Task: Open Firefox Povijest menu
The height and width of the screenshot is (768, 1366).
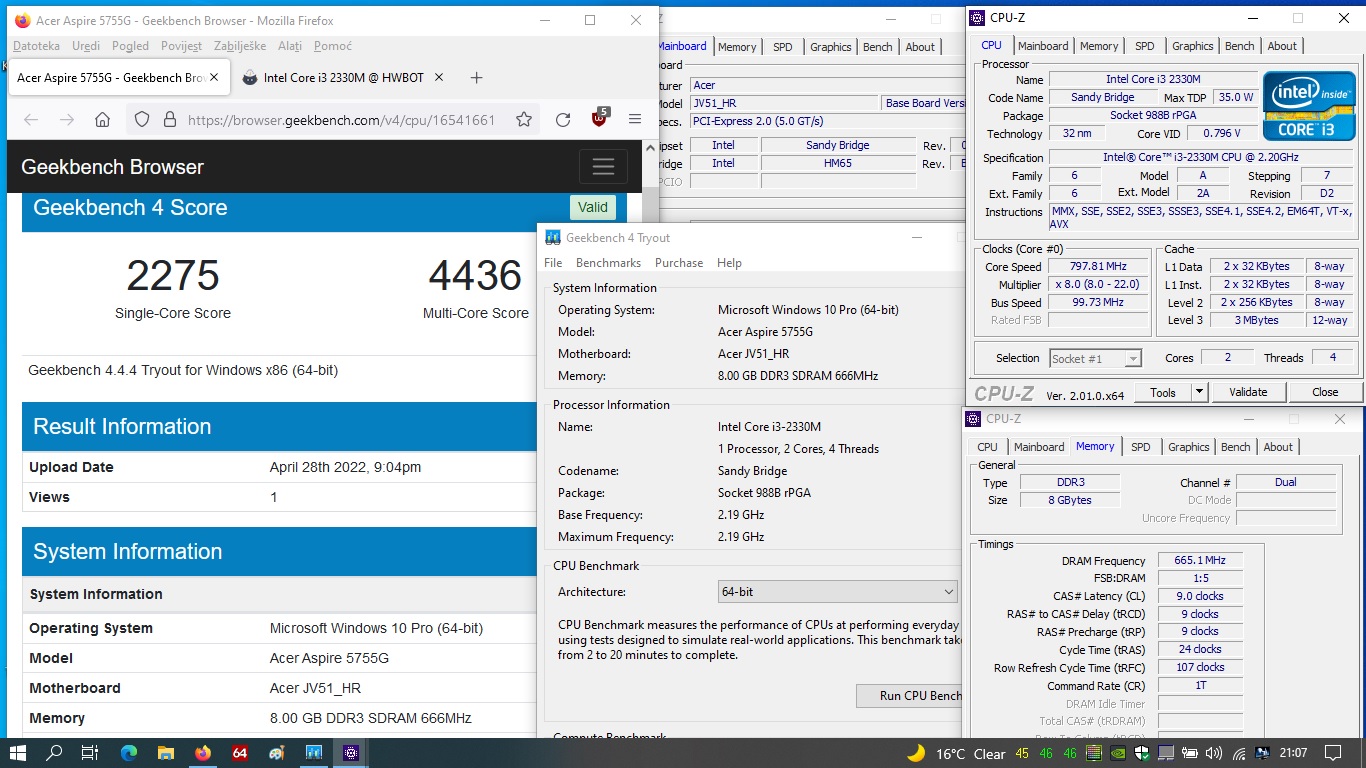Action: 181,46
